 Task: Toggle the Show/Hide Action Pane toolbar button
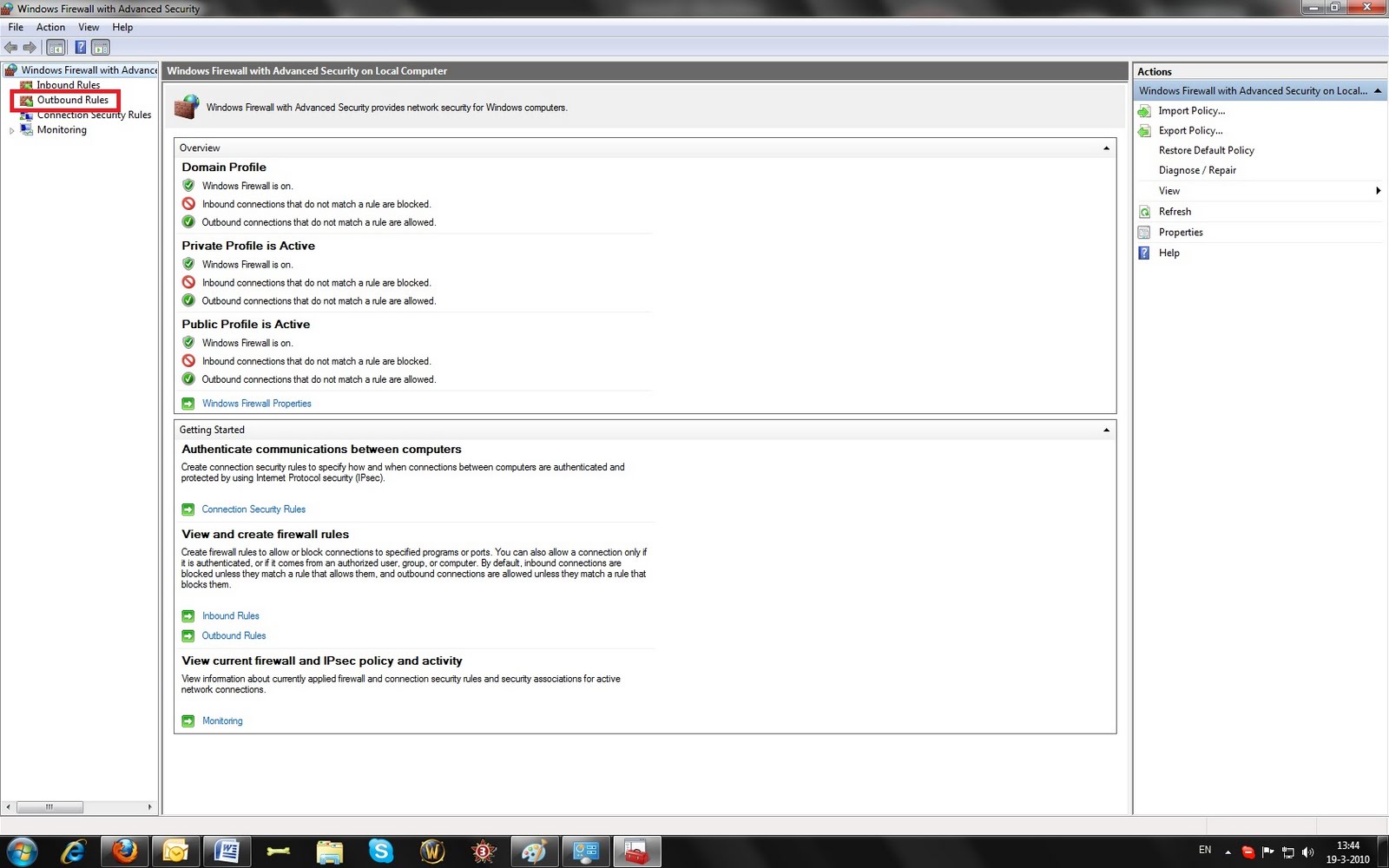click(x=101, y=48)
